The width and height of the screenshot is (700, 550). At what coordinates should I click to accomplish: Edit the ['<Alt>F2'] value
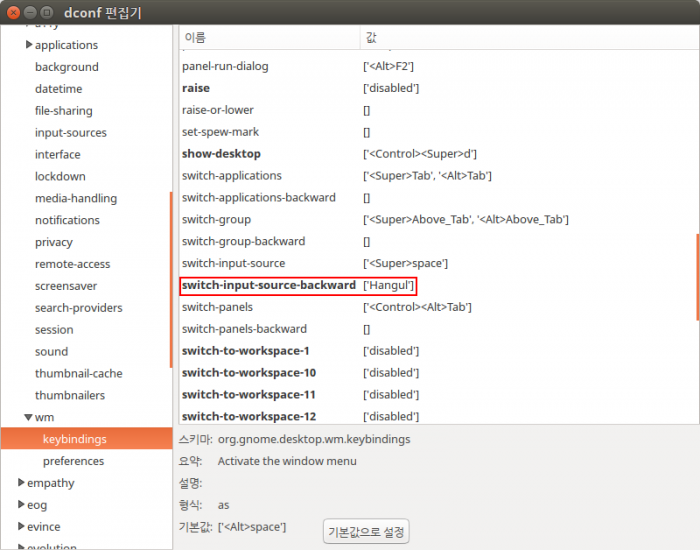388,67
